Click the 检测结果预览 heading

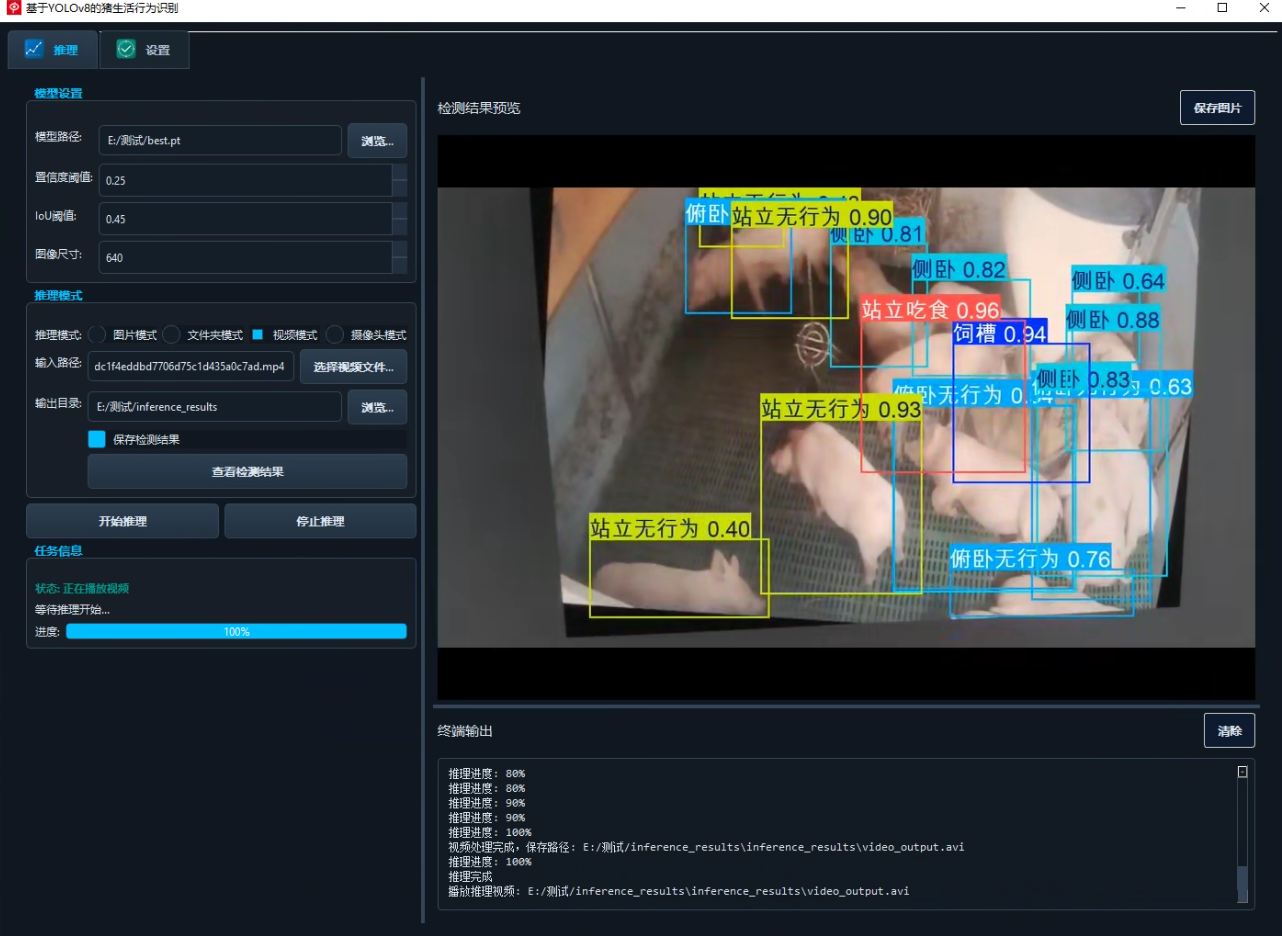pos(479,108)
